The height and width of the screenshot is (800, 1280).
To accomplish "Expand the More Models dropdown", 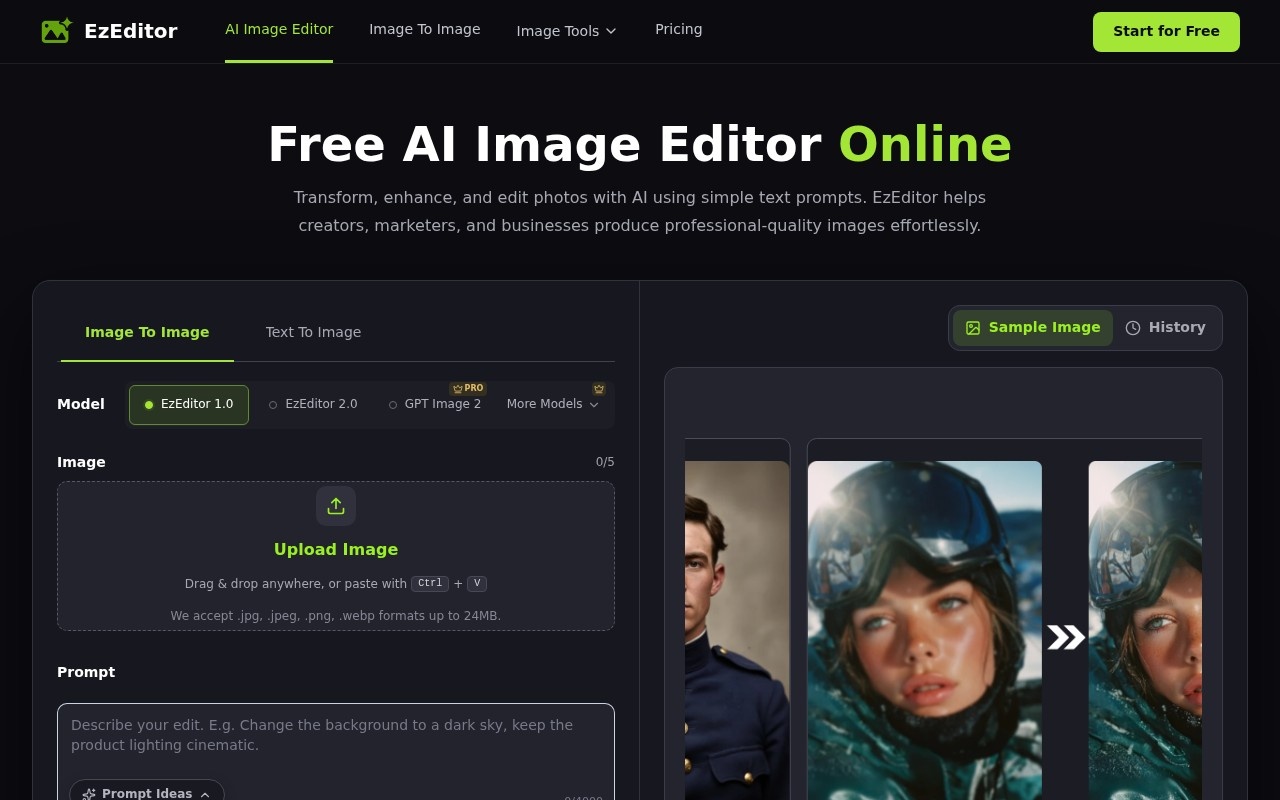I will click(553, 405).
